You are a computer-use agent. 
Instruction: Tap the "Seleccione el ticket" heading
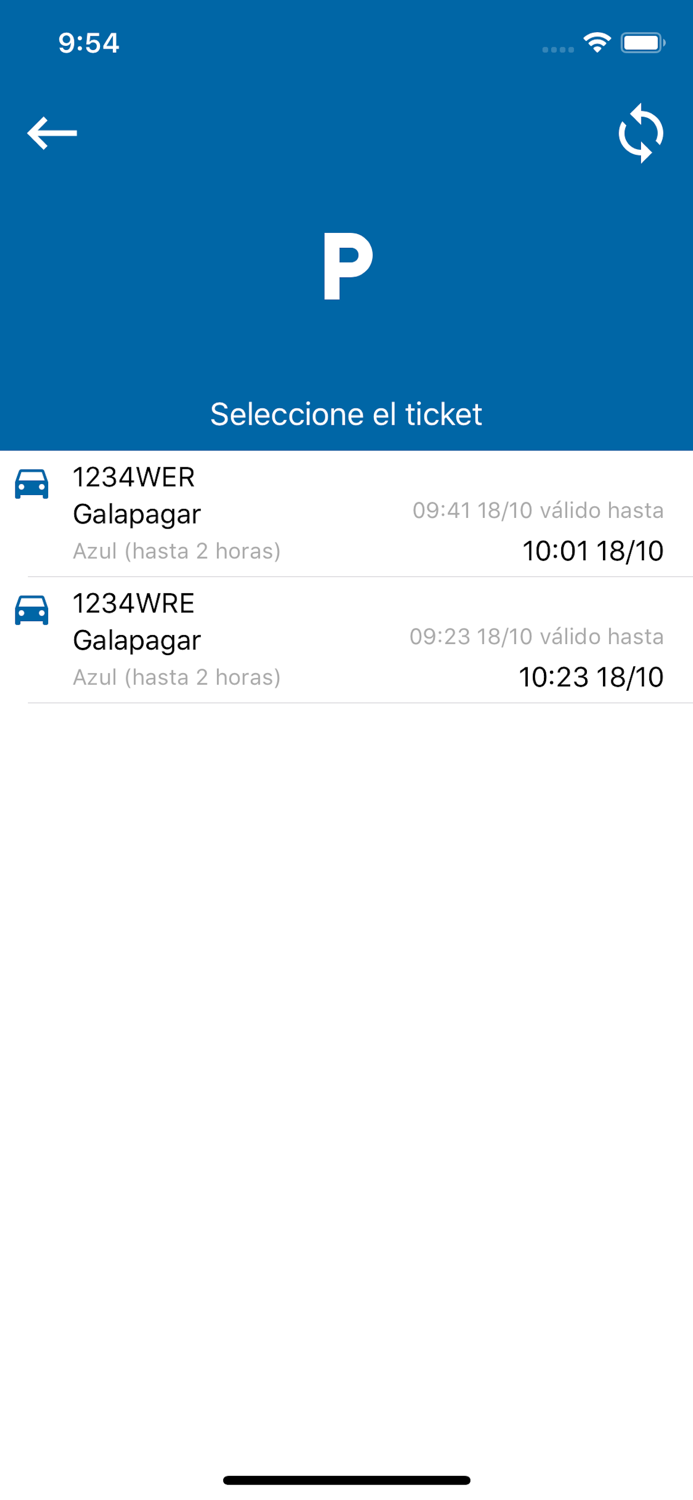tap(346, 414)
